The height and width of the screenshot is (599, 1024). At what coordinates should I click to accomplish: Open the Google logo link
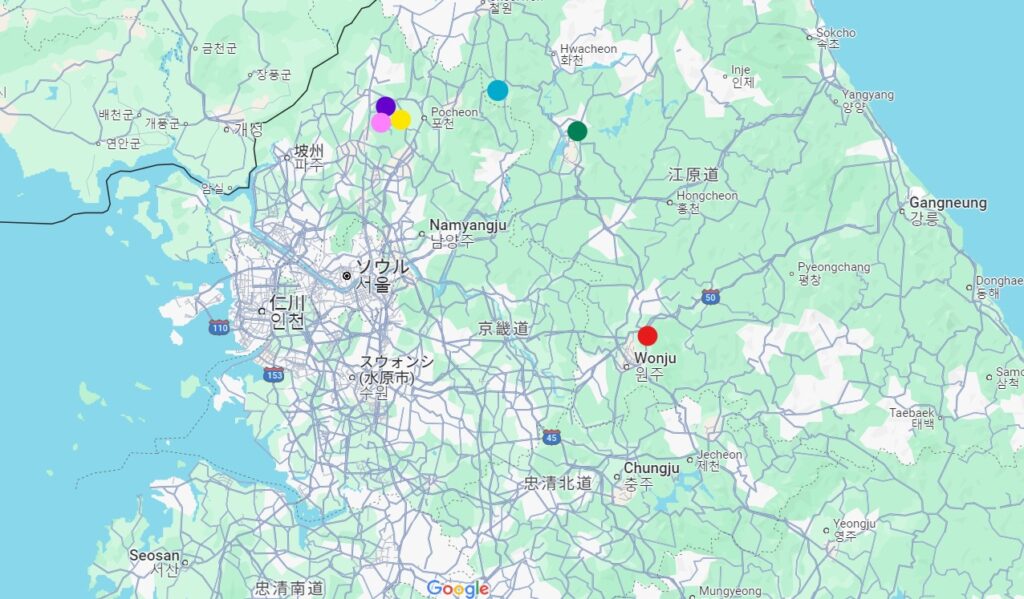click(458, 588)
